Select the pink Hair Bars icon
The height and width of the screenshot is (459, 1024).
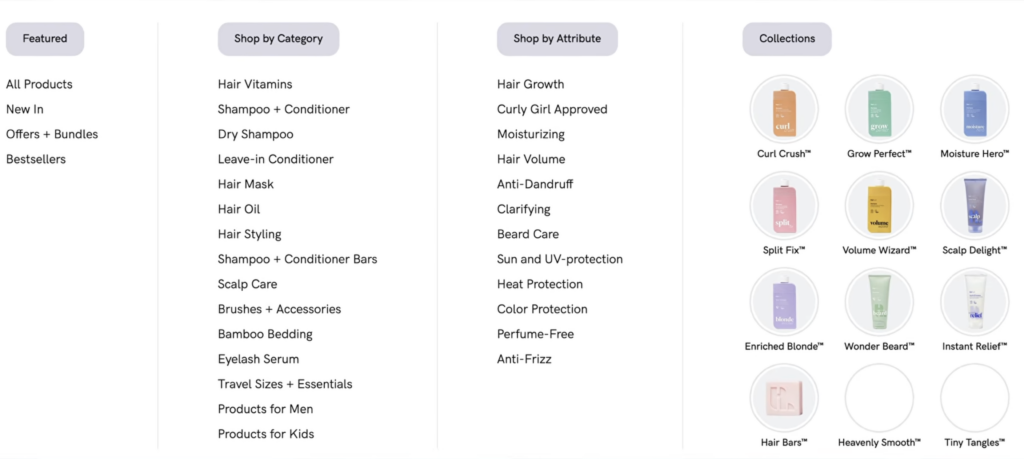coord(783,397)
